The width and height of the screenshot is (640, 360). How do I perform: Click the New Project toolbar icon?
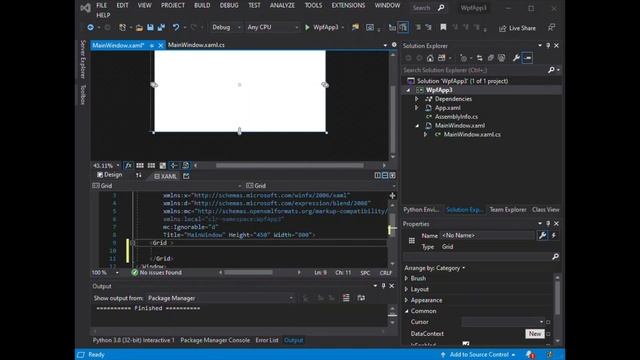pos(122,27)
